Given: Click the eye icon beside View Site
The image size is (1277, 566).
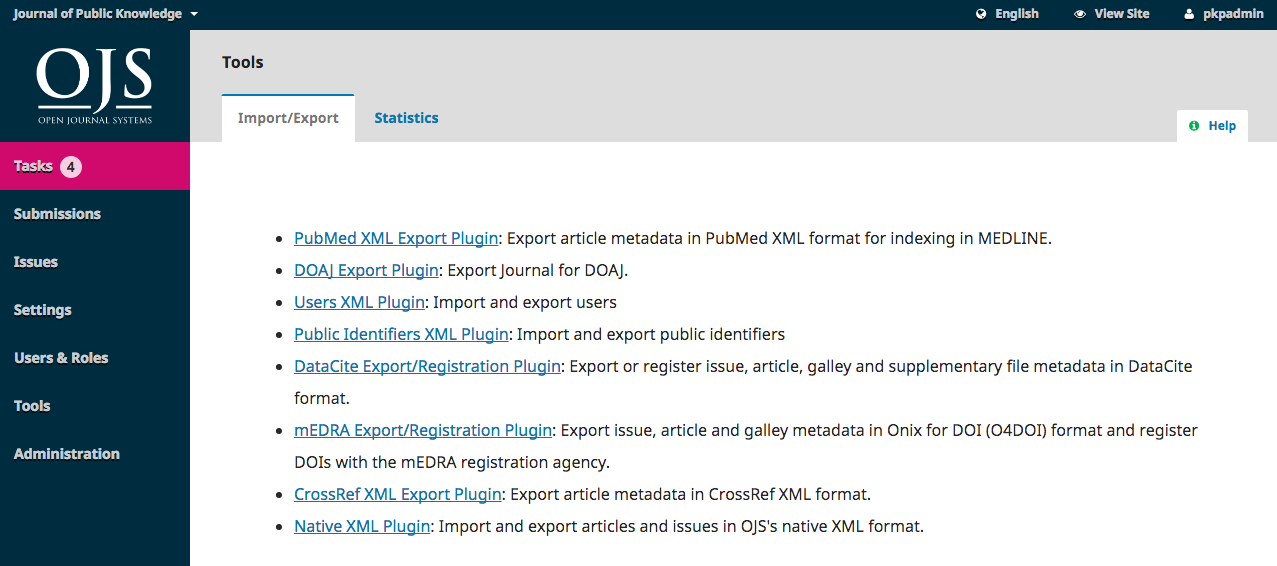Looking at the screenshot, I should 1080,14.
